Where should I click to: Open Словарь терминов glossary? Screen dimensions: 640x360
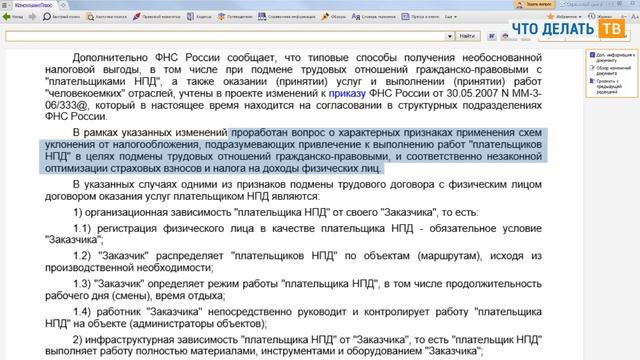[x=373, y=17]
